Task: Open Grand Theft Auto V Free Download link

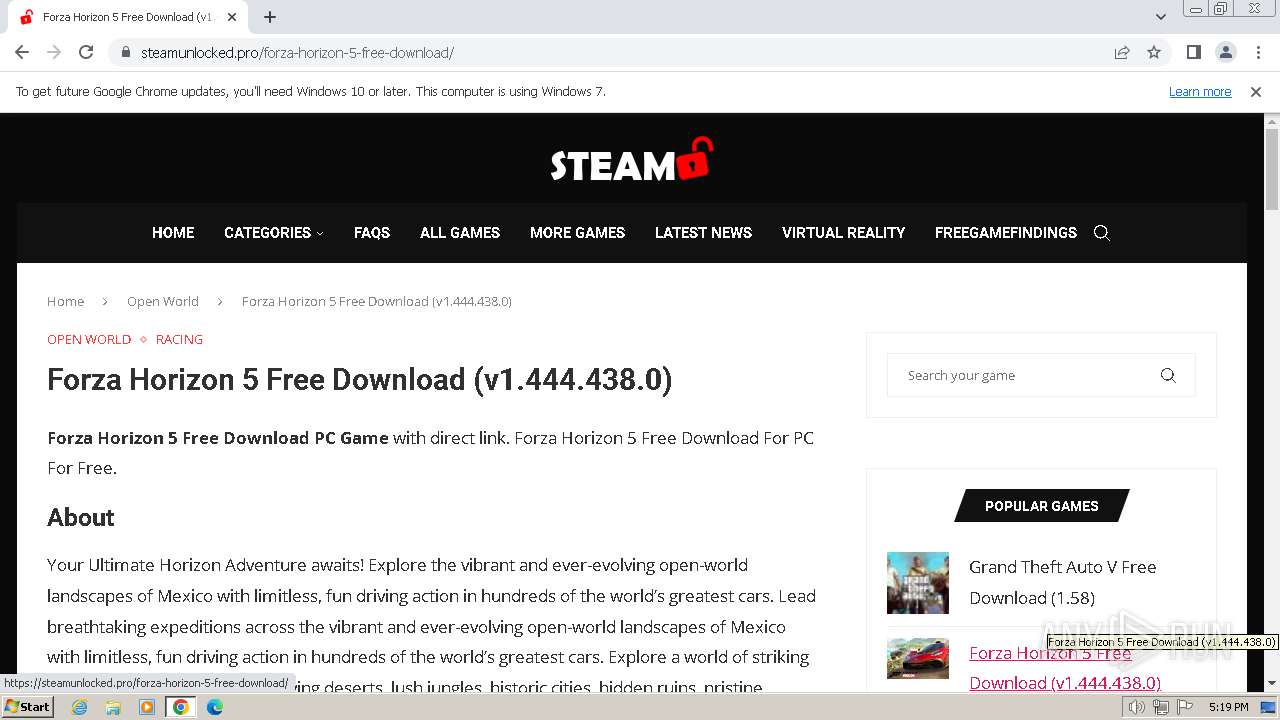Action: click(1062, 582)
